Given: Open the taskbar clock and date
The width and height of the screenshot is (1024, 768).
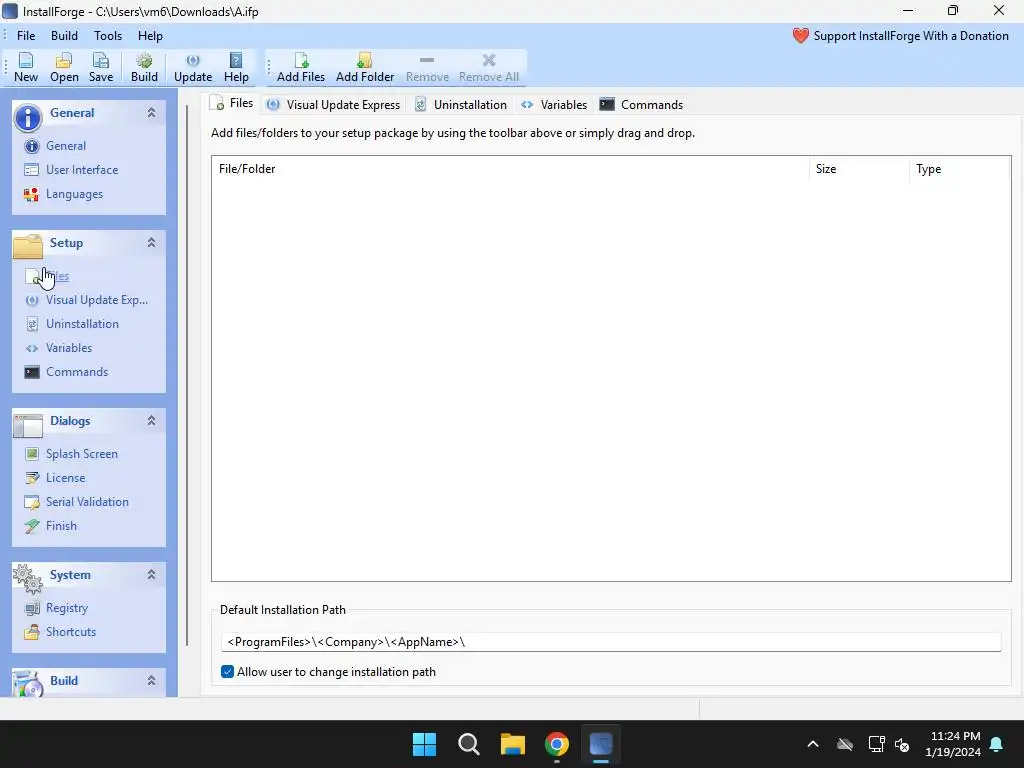Looking at the screenshot, I should click(x=953, y=744).
